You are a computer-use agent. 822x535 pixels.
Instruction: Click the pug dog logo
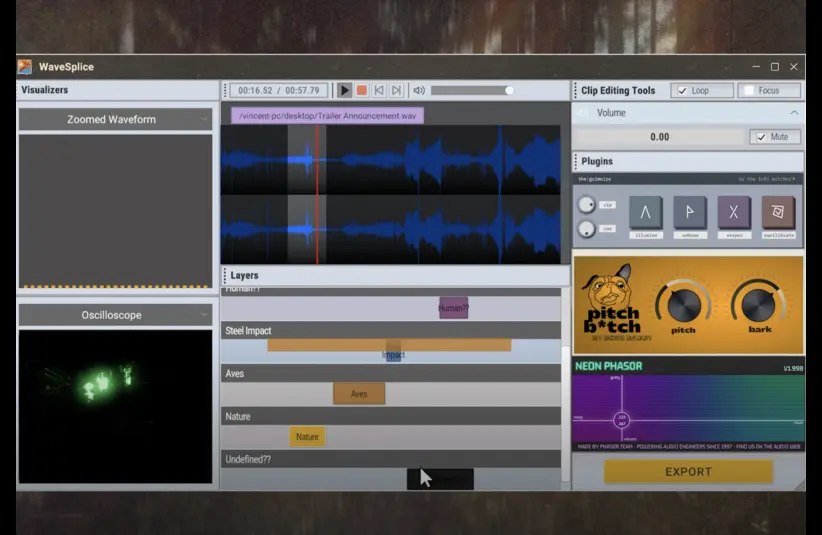(609, 287)
